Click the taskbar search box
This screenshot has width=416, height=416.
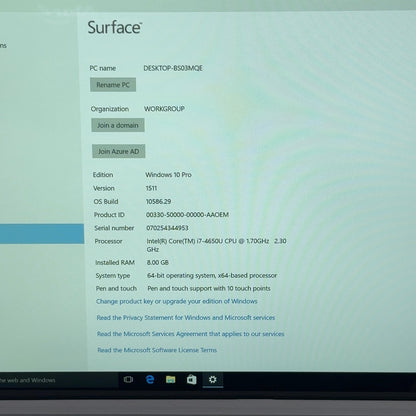pyautogui.click(x=59, y=380)
